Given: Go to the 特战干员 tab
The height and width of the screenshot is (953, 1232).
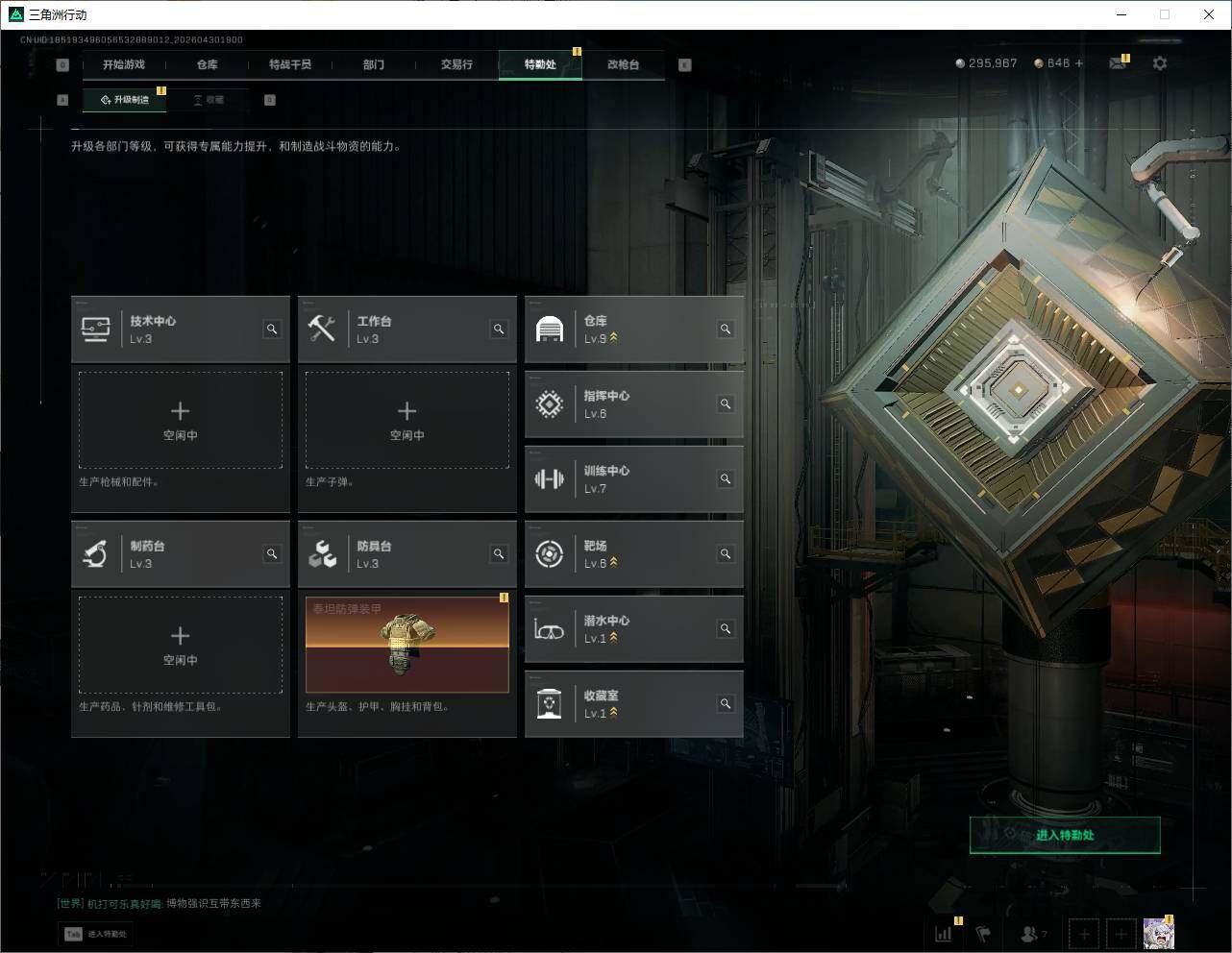Looking at the screenshot, I should pyautogui.click(x=290, y=64).
